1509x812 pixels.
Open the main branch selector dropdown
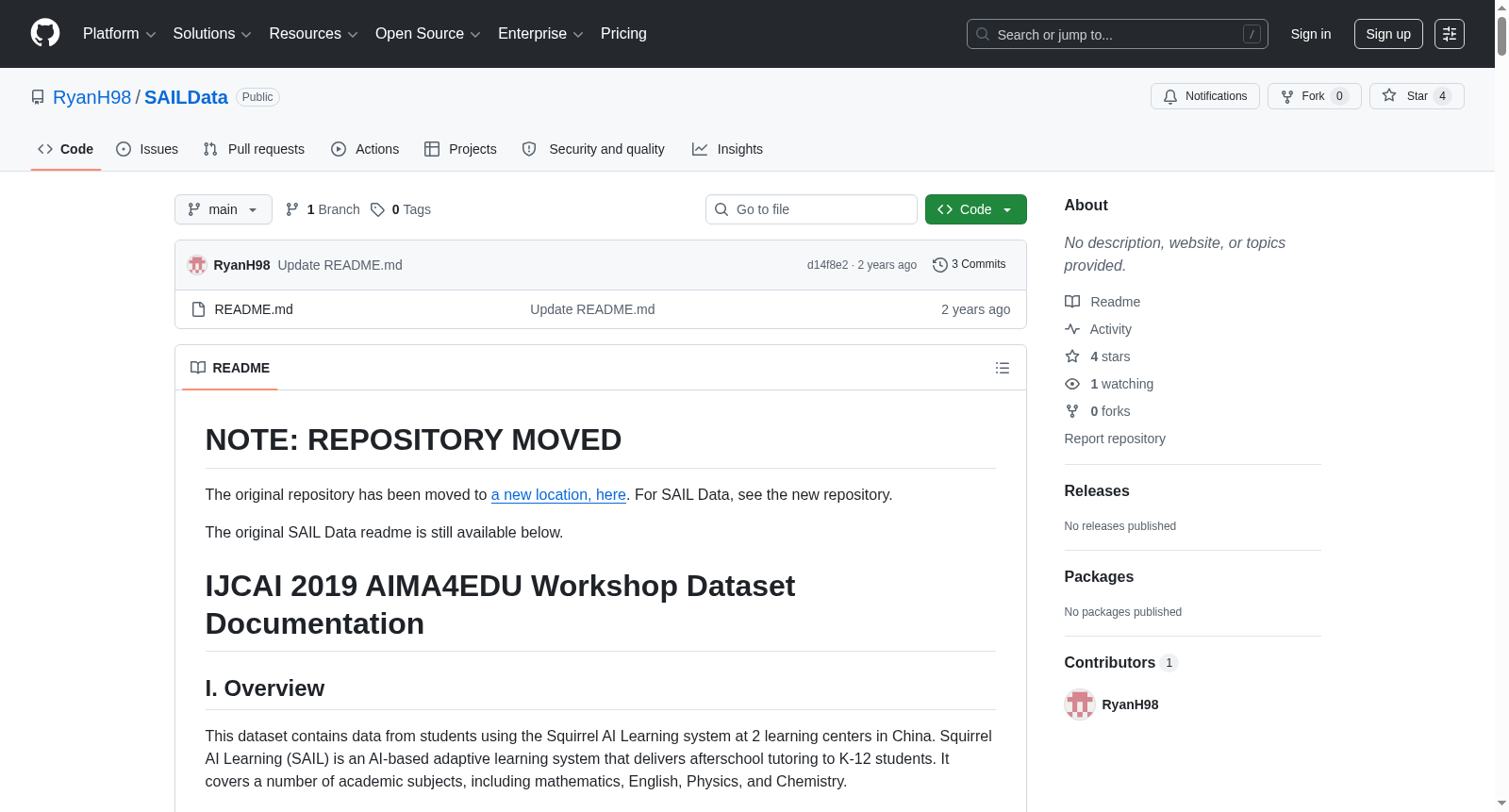tap(224, 209)
